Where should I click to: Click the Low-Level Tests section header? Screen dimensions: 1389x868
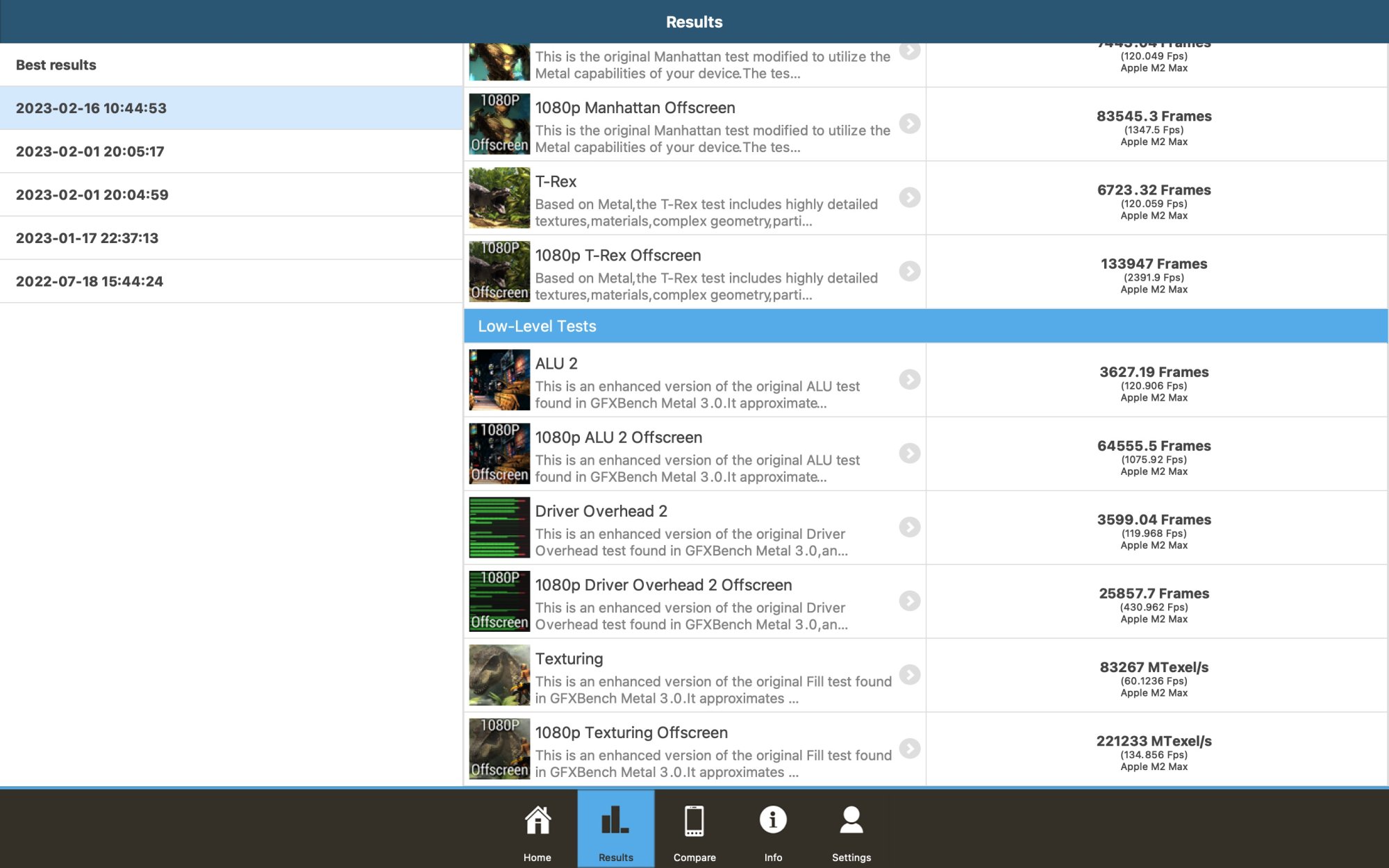(x=537, y=326)
